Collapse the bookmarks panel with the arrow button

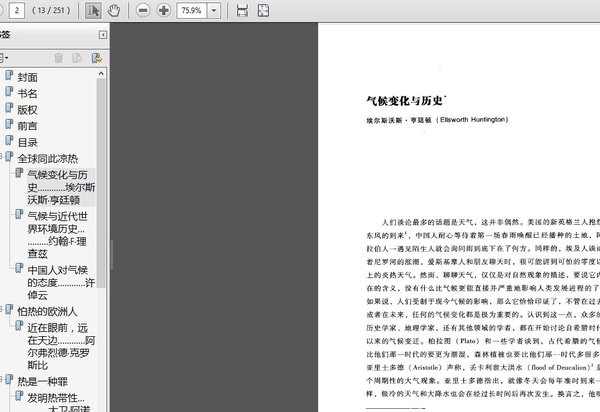103,35
